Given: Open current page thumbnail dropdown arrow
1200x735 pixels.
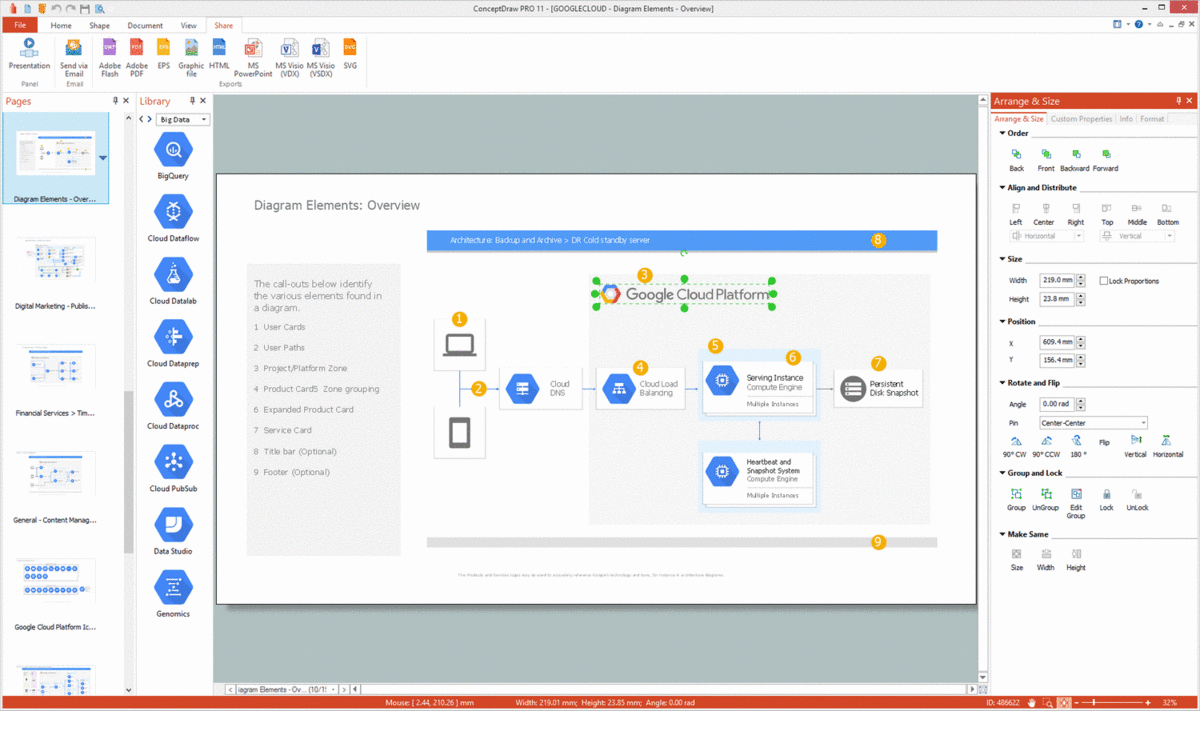Looking at the screenshot, I should pos(103,158).
